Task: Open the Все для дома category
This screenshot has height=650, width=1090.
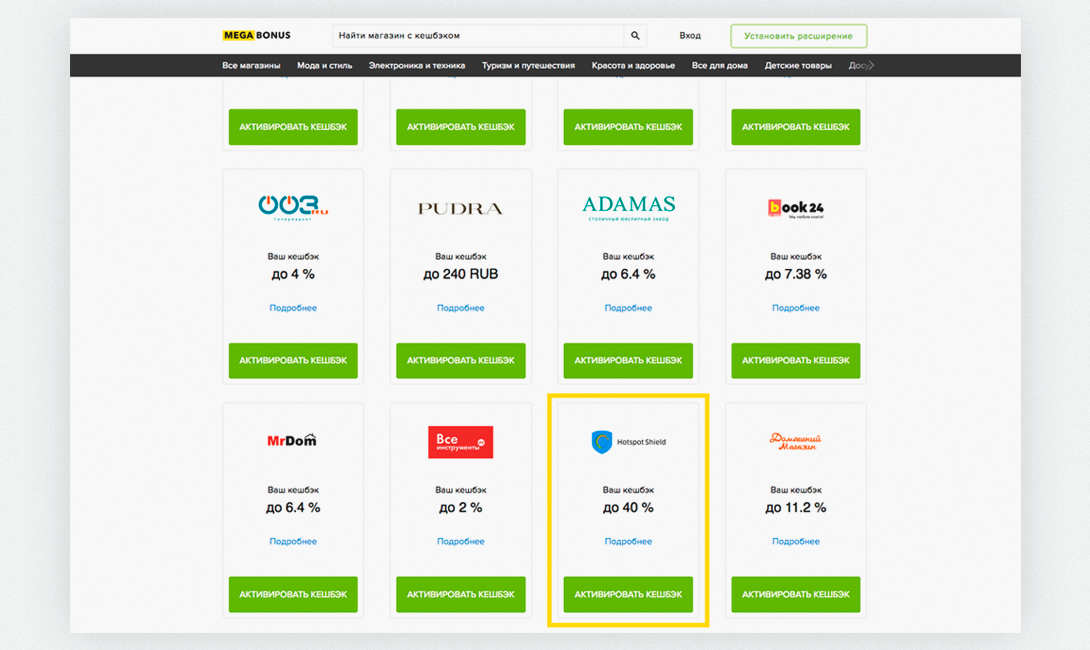Action: coord(719,65)
